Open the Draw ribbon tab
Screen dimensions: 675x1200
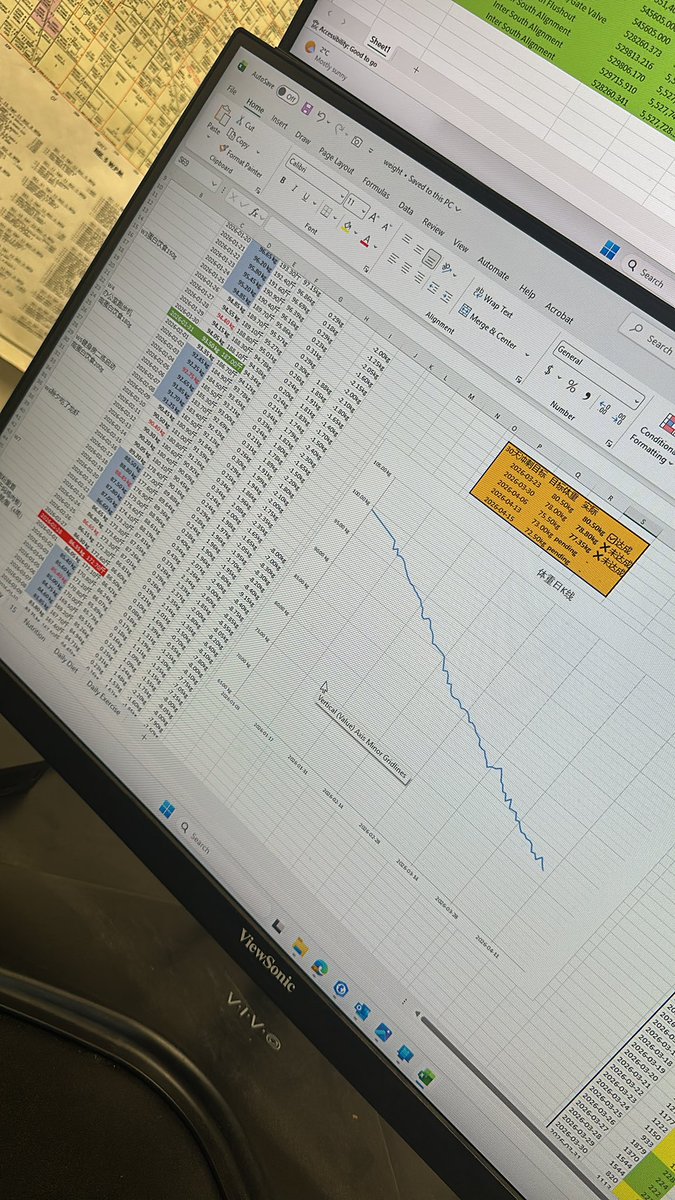[x=302, y=137]
